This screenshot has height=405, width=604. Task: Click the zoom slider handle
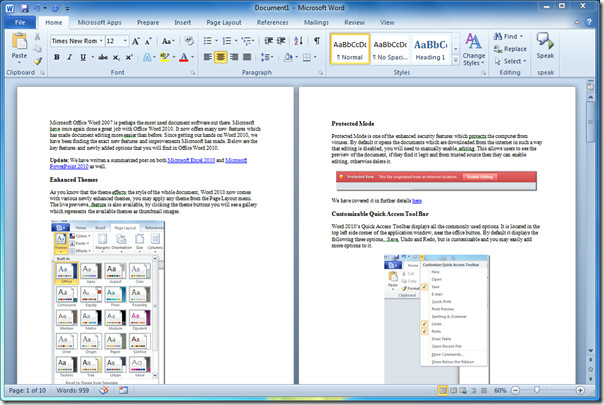[537, 390]
